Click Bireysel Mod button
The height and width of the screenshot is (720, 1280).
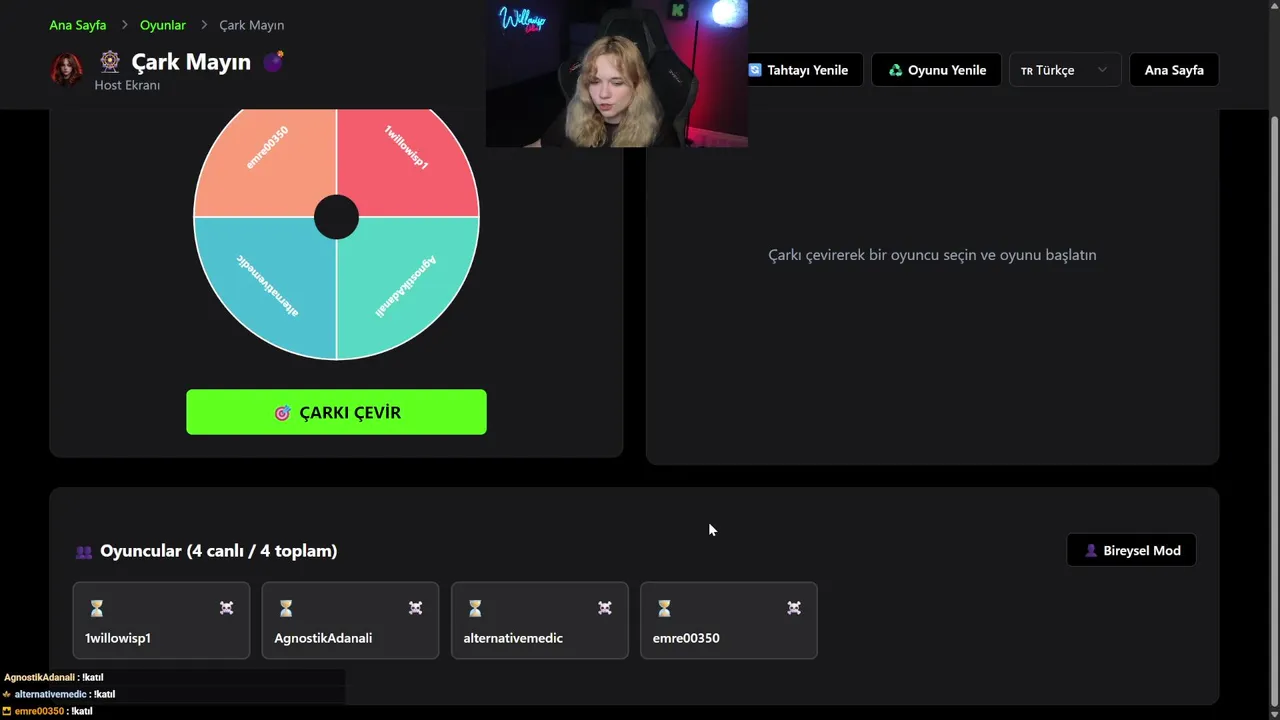pyautogui.click(x=1131, y=550)
